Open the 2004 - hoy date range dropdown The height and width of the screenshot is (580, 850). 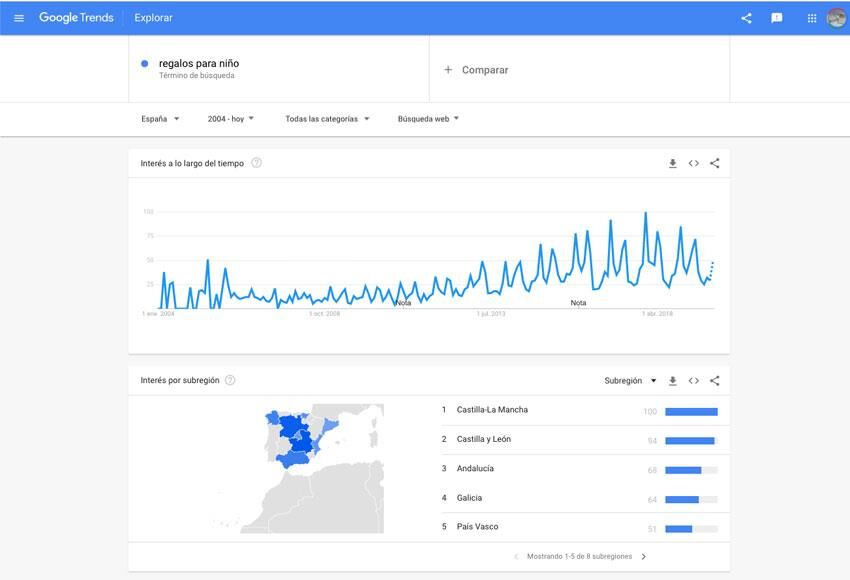(230, 119)
